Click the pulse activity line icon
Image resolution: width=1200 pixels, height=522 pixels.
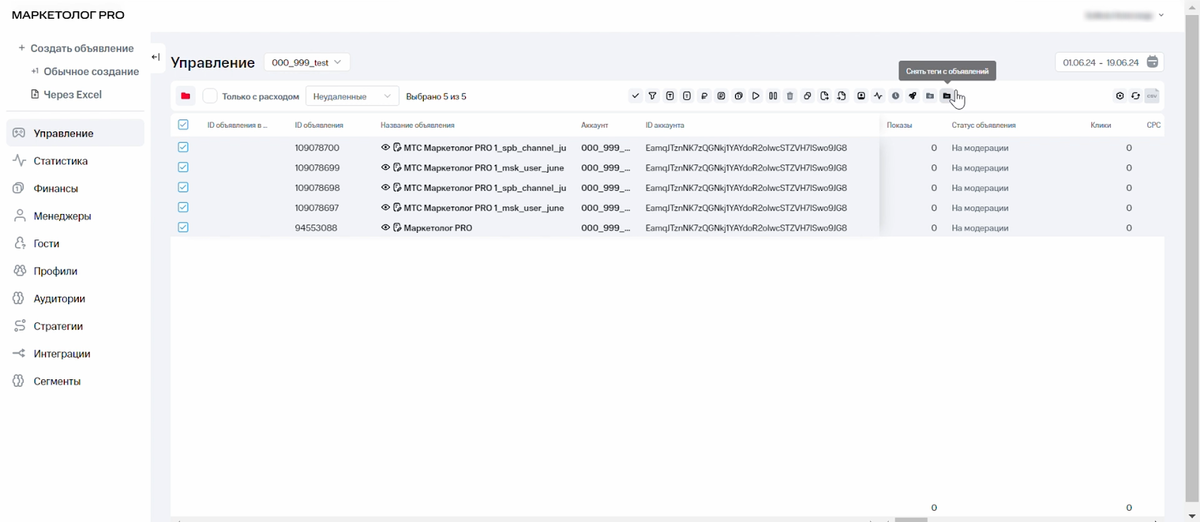(x=878, y=96)
